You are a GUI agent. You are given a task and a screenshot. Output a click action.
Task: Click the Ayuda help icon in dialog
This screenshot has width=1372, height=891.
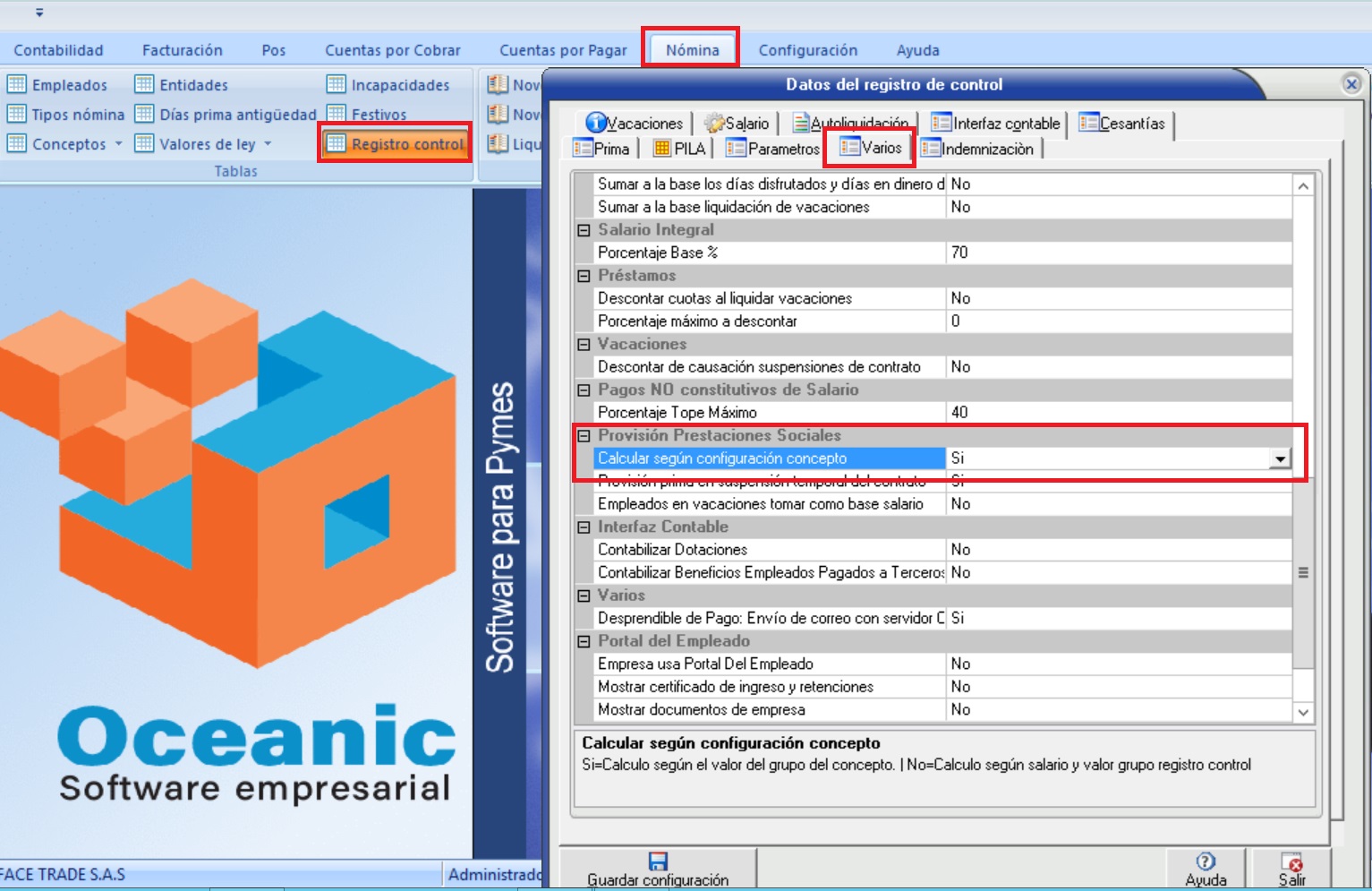pos(1206,861)
